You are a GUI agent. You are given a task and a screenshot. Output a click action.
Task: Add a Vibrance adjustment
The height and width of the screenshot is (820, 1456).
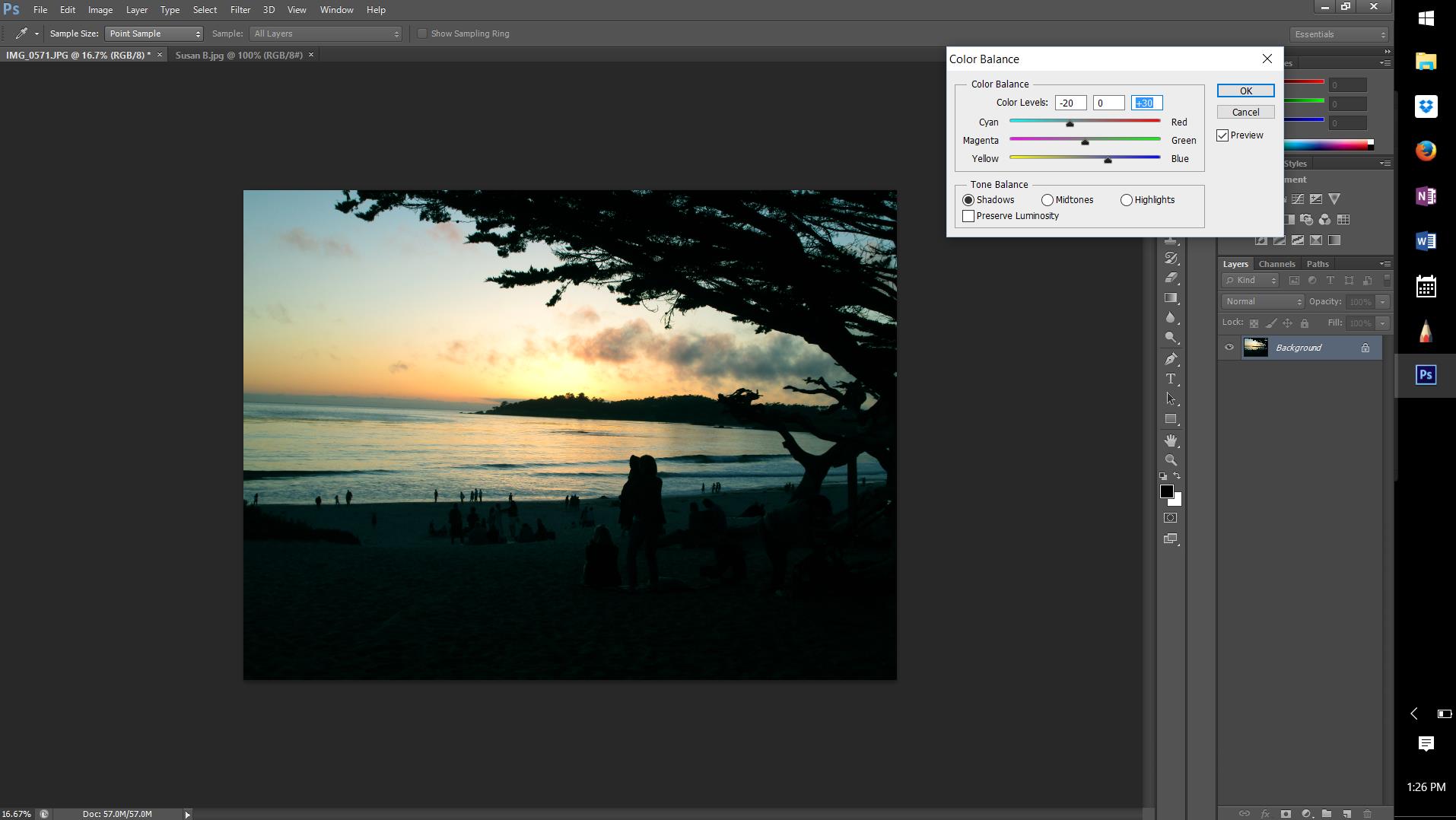tap(1334, 199)
